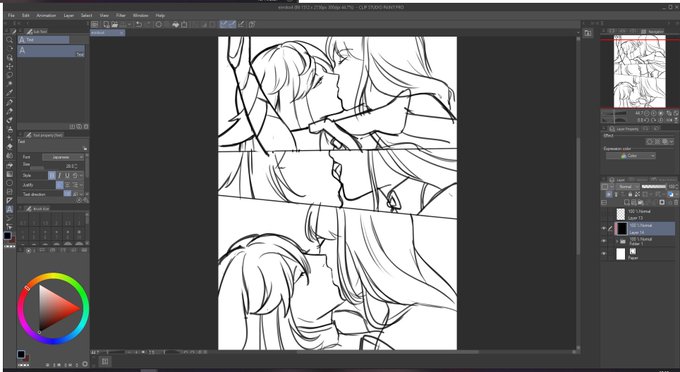Select the Eraser tool
Image resolution: width=680 pixels, height=372 pixels.
tap(10, 147)
